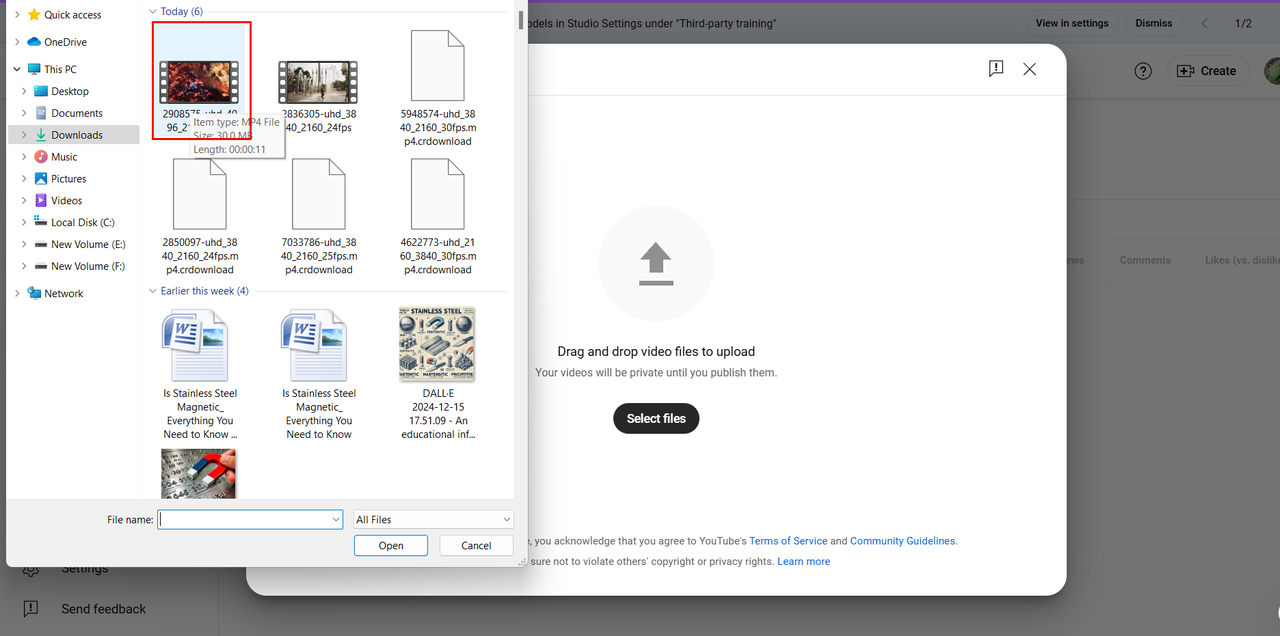
Task: Select the 2908575 video thumbnail
Action: pos(199,82)
